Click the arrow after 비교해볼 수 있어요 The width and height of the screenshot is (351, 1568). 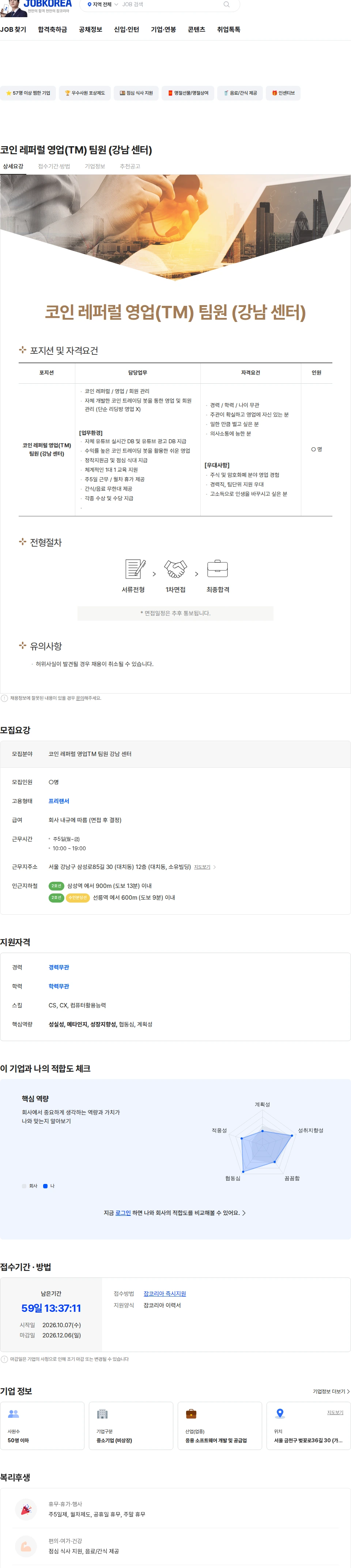point(244,1212)
